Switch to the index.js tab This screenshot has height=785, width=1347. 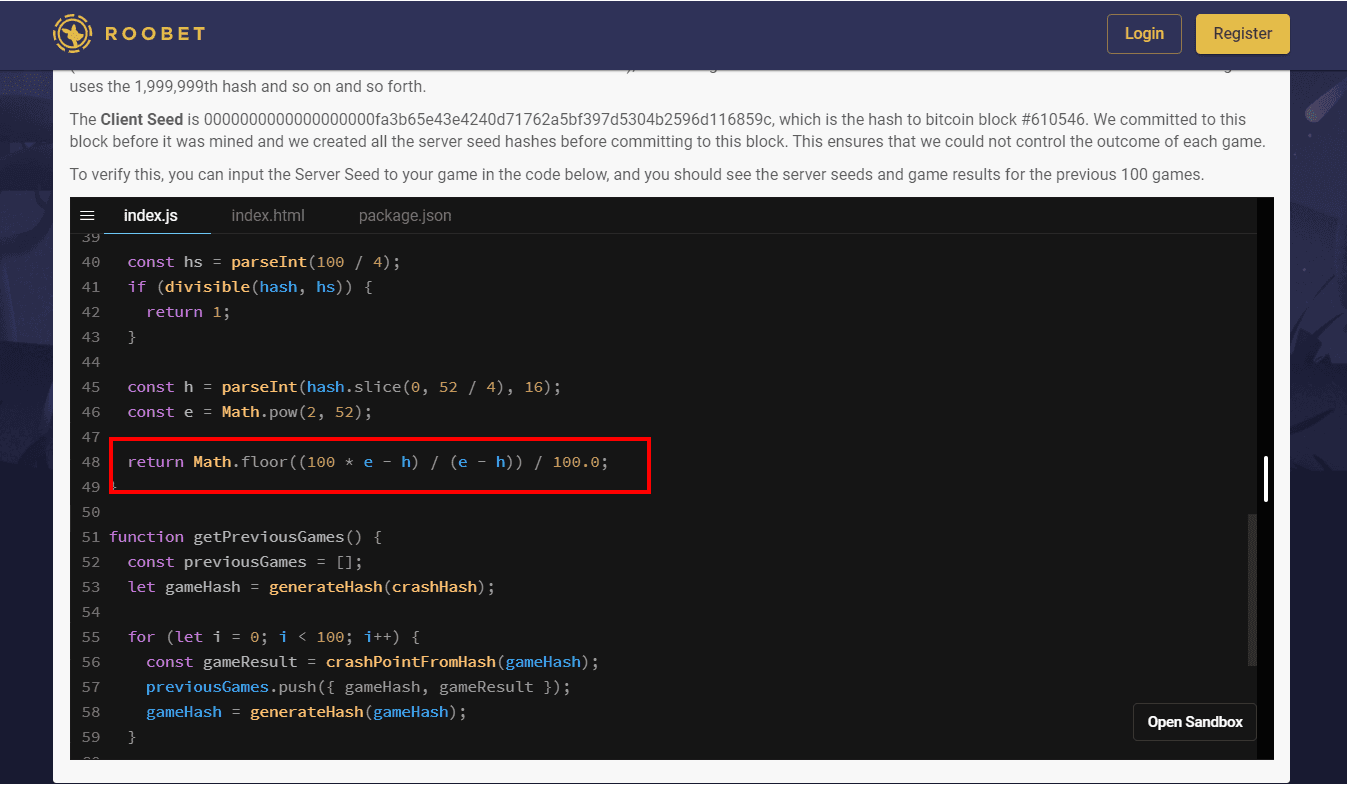[x=150, y=216]
